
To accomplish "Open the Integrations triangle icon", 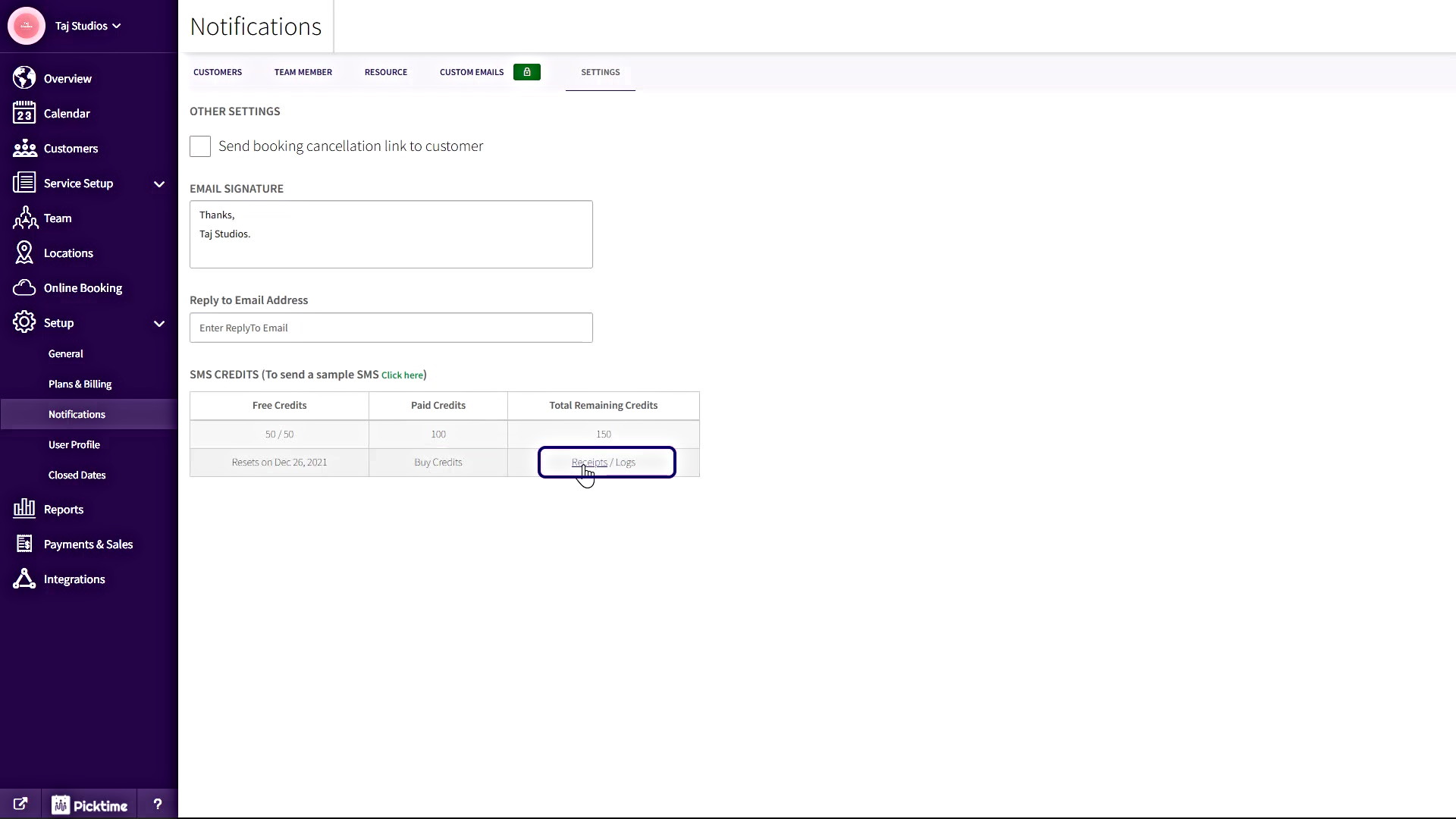I will tap(24, 579).
